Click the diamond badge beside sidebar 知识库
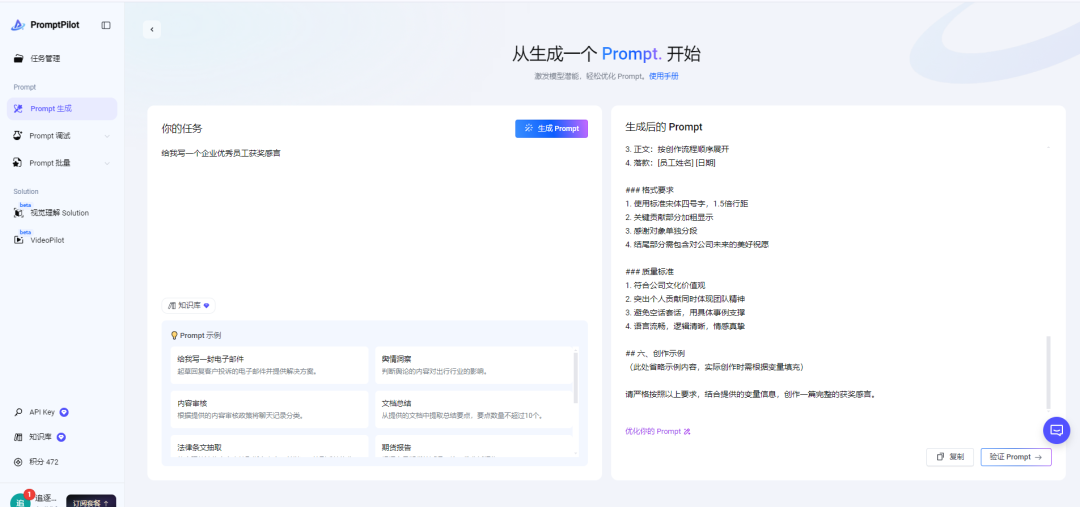This screenshot has width=1080, height=507. [x=61, y=437]
